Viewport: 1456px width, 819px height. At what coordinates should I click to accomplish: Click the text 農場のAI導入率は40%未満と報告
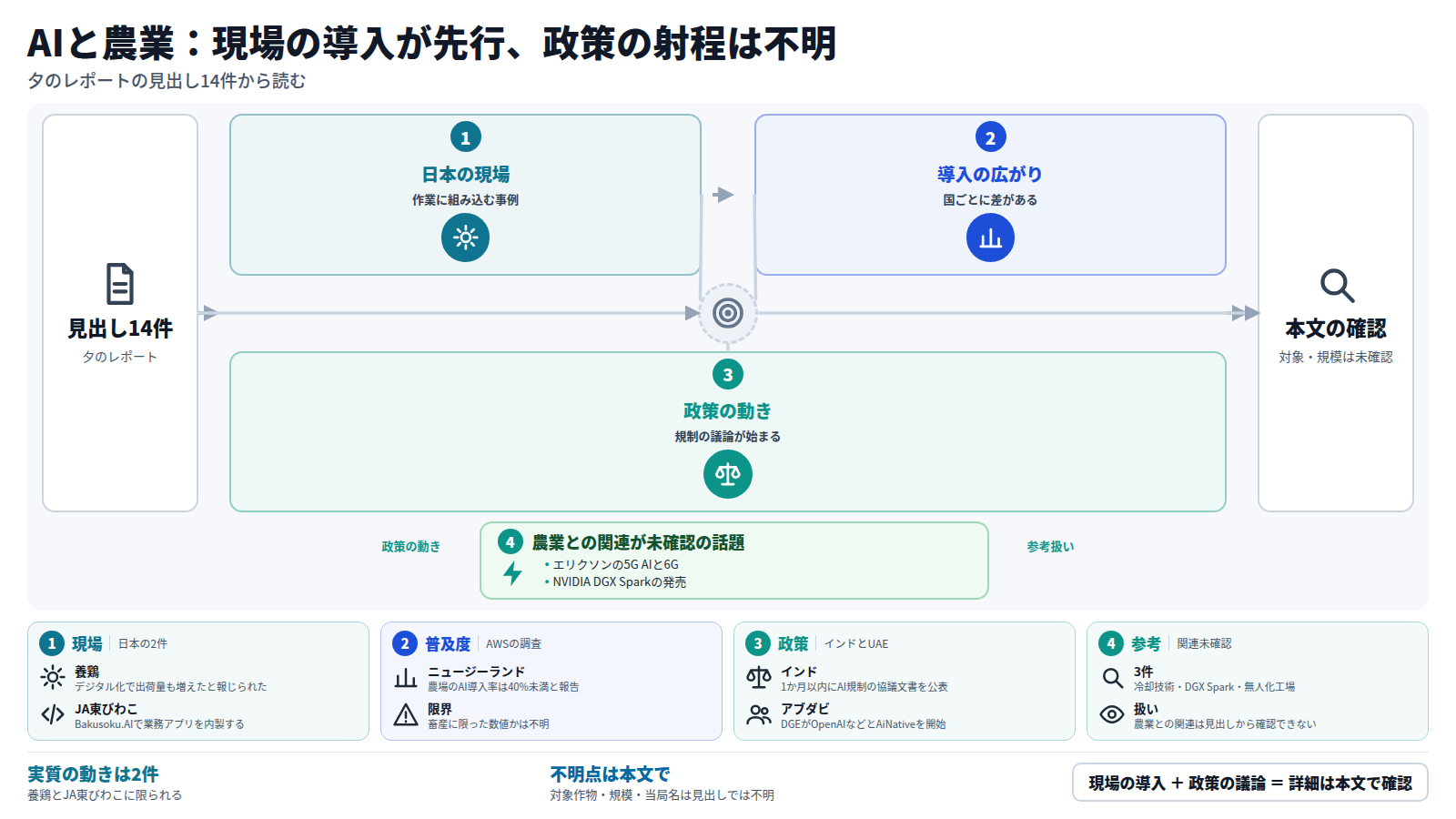(503, 687)
